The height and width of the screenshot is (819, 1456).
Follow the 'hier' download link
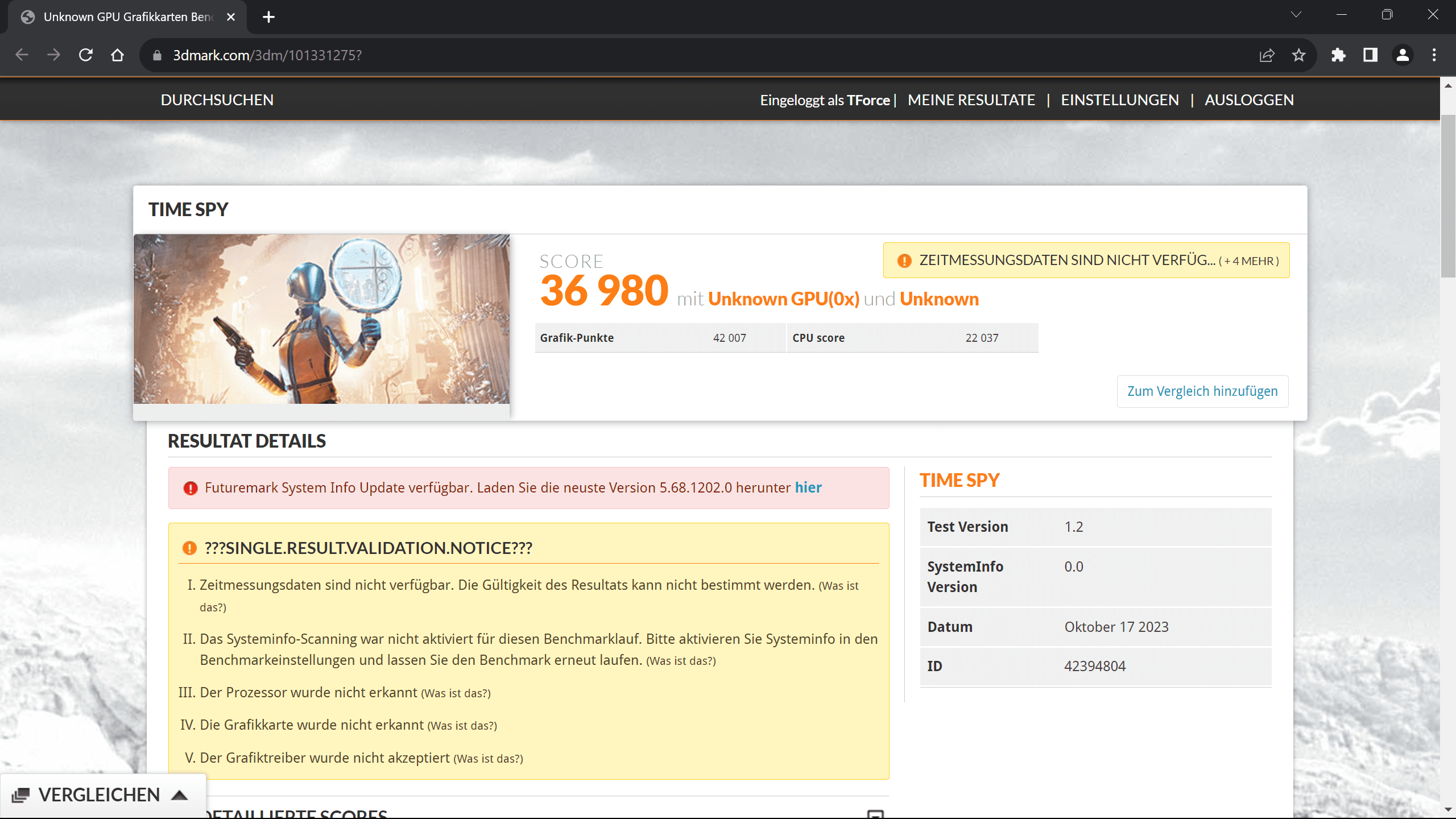click(808, 487)
